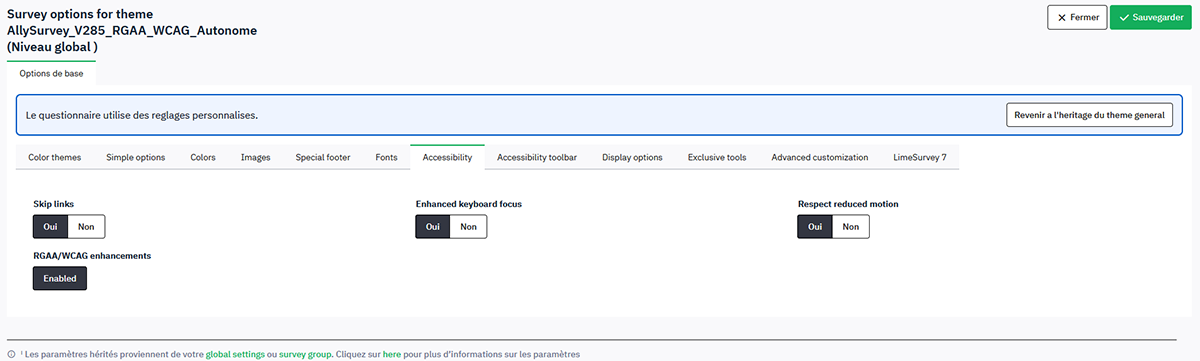The height and width of the screenshot is (361, 1200).
Task: Set Skip links to Non
Action: tap(86, 227)
